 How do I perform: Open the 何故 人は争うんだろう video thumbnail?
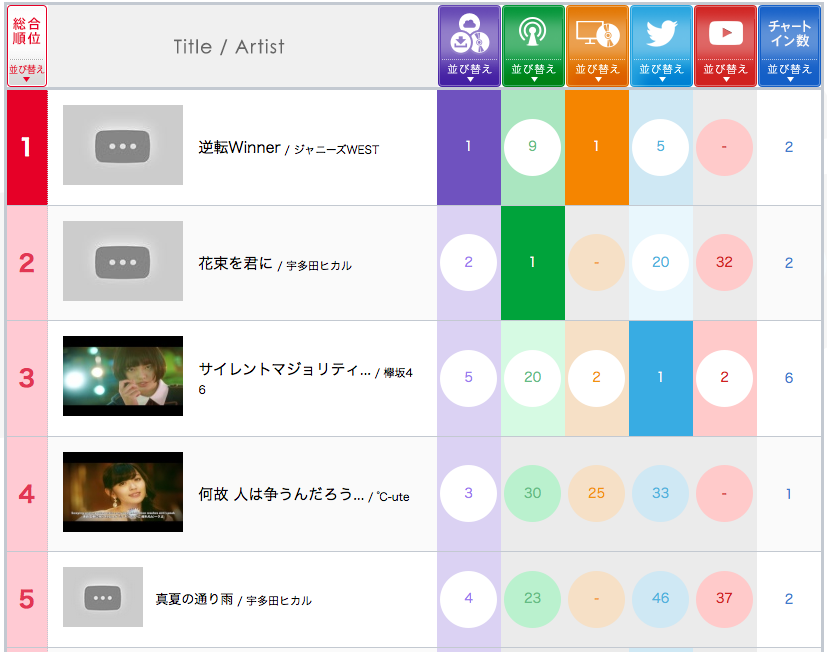[123, 492]
